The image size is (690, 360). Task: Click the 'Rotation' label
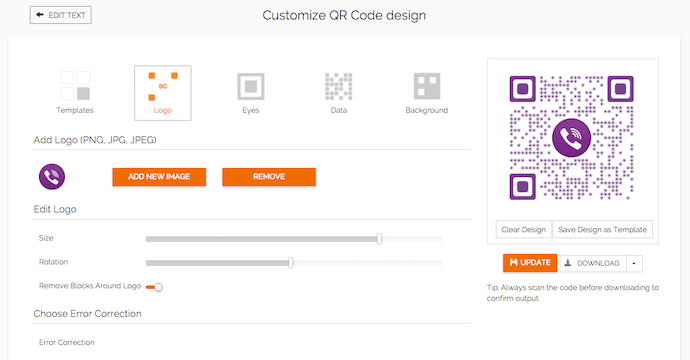click(53, 262)
